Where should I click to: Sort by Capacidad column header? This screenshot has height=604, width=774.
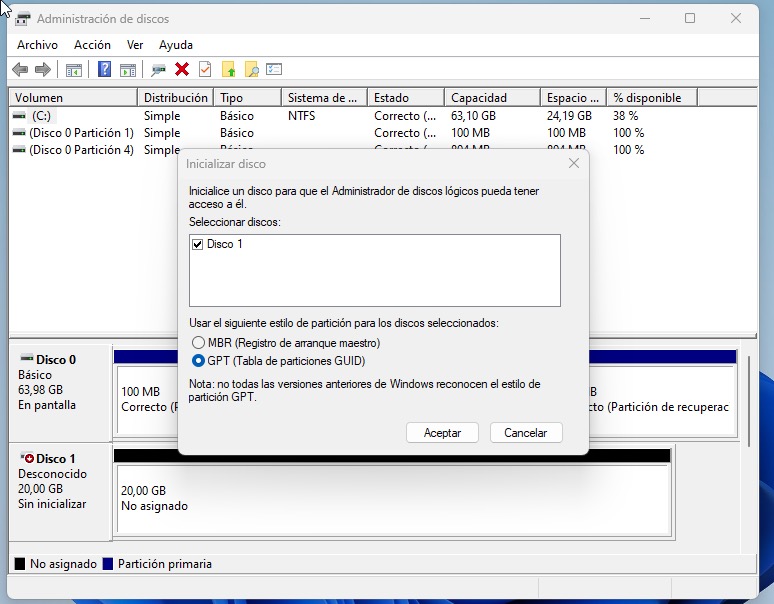point(493,98)
